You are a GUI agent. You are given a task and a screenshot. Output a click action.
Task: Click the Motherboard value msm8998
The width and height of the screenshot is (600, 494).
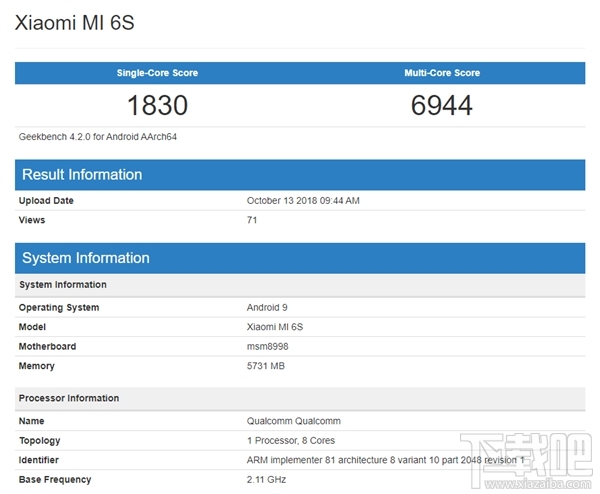point(268,347)
